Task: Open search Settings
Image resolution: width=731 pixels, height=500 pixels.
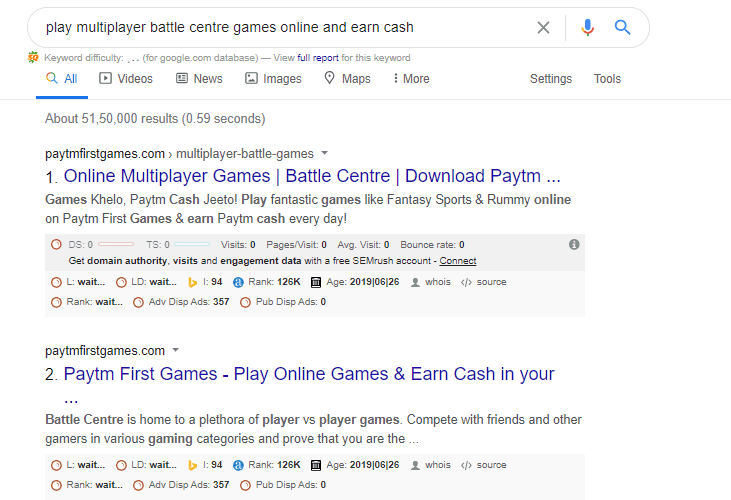Action: (551, 79)
